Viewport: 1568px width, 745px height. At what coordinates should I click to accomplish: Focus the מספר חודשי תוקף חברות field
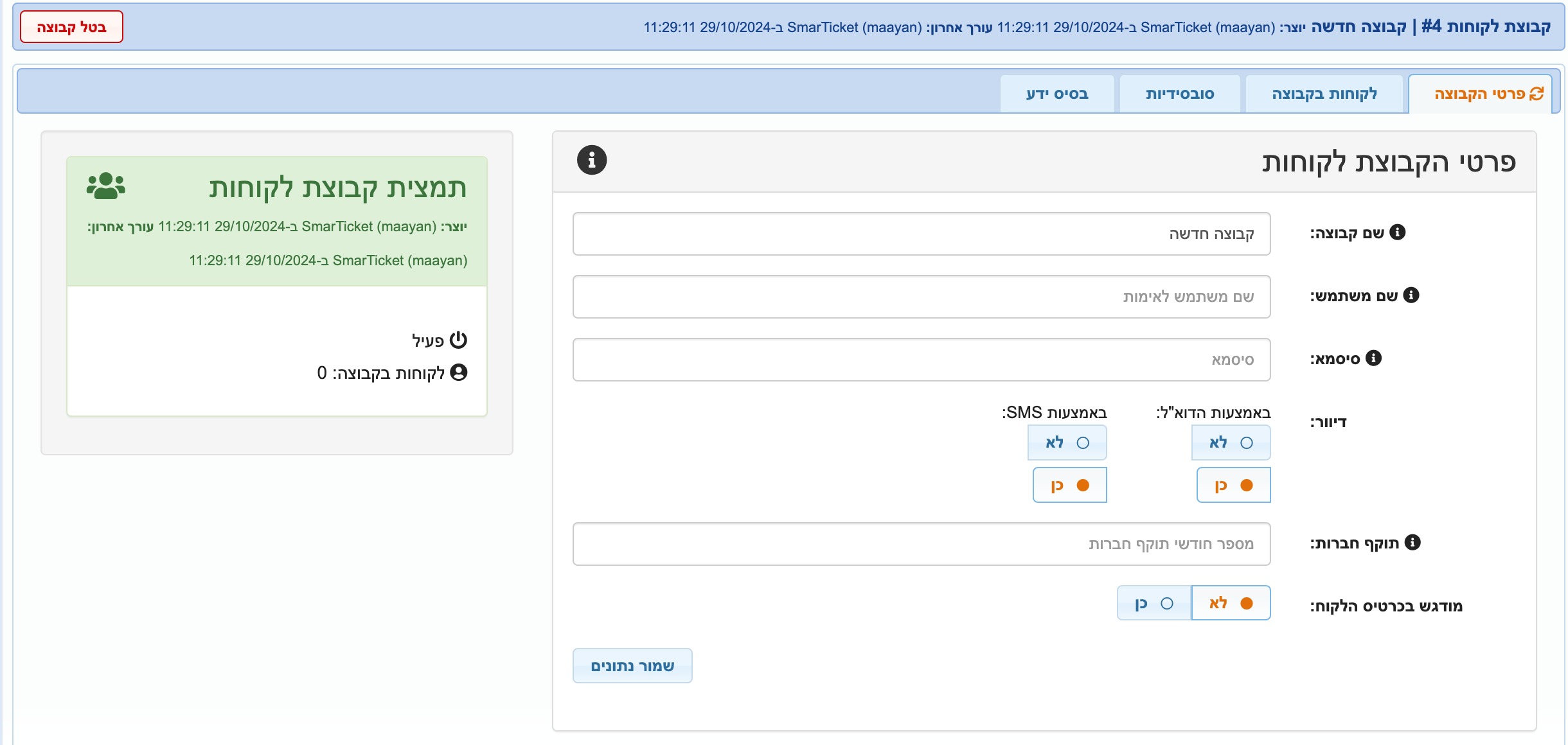coord(922,544)
